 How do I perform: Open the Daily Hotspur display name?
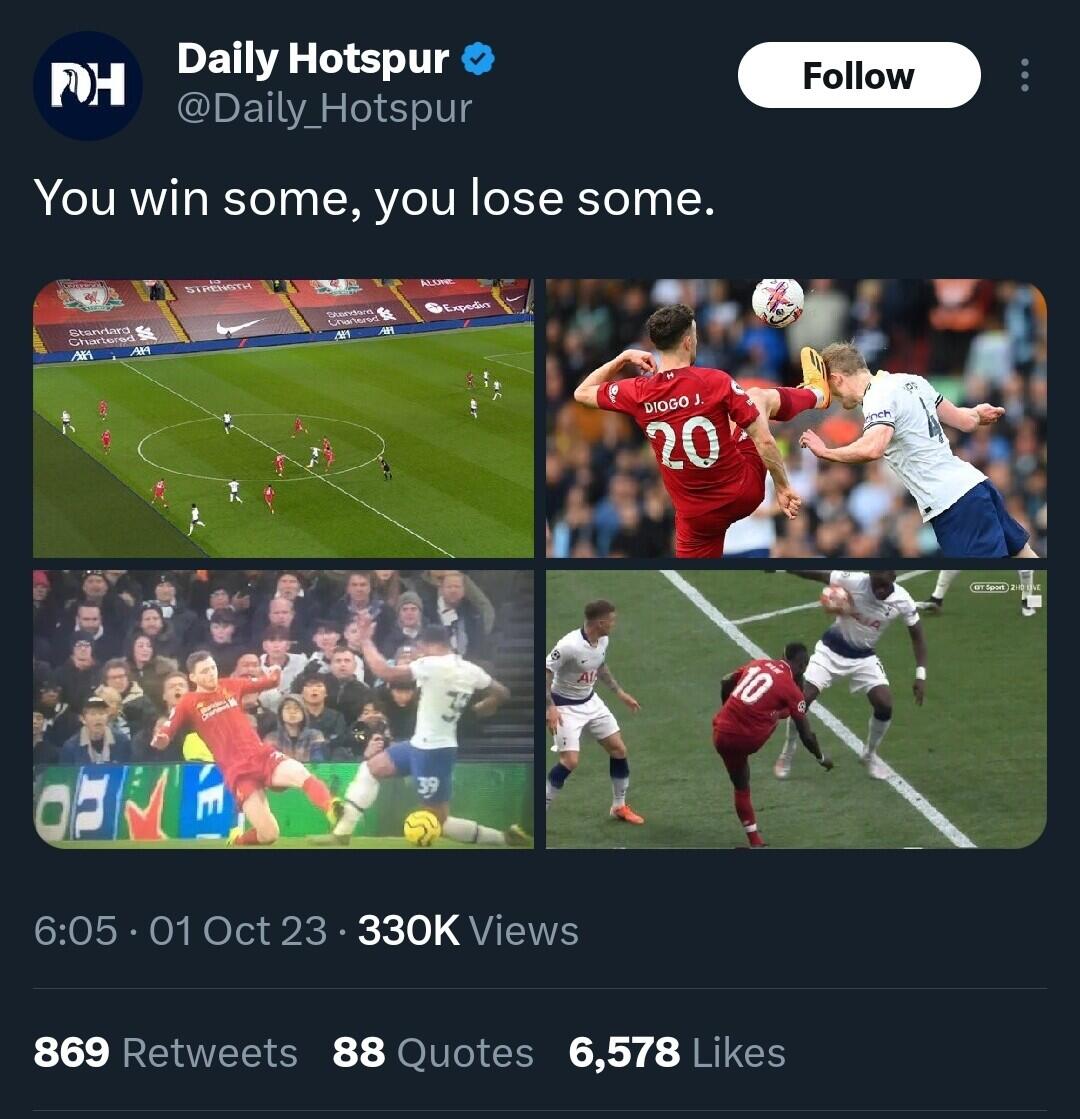tap(313, 59)
